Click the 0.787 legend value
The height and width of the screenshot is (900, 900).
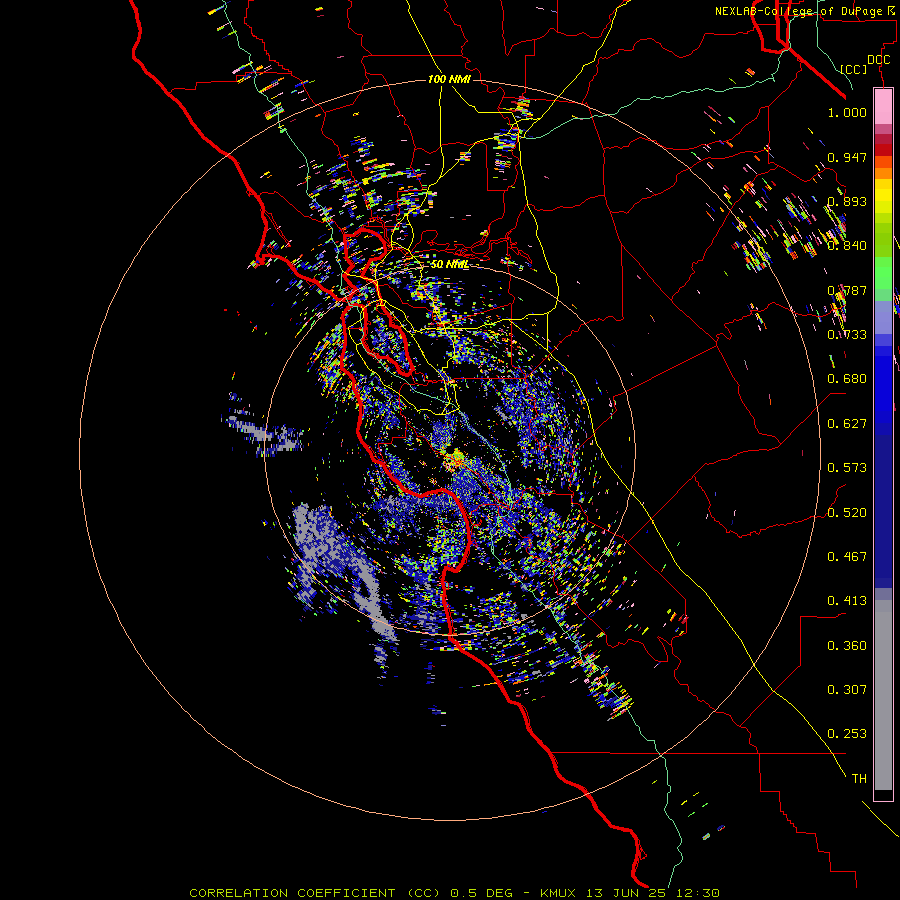pos(847,290)
